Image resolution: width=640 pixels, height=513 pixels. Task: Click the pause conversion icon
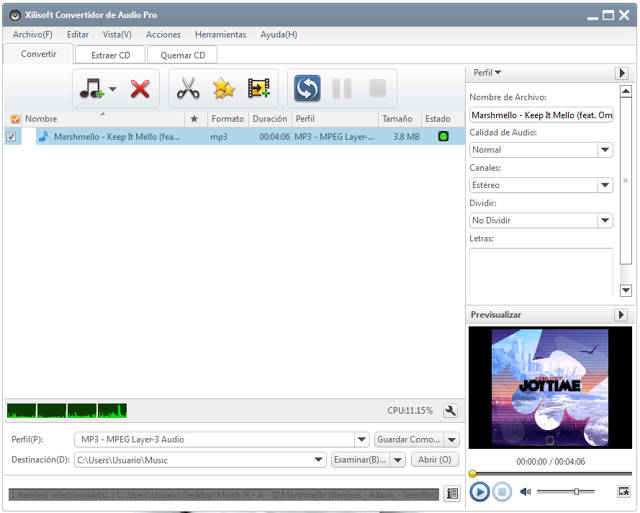(x=342, y=89)
